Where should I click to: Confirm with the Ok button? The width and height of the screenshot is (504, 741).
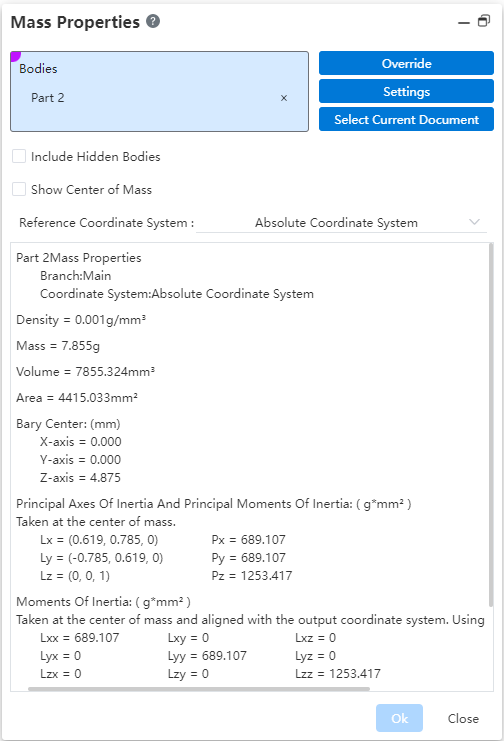pyautogui.click(x=400, y=718)
